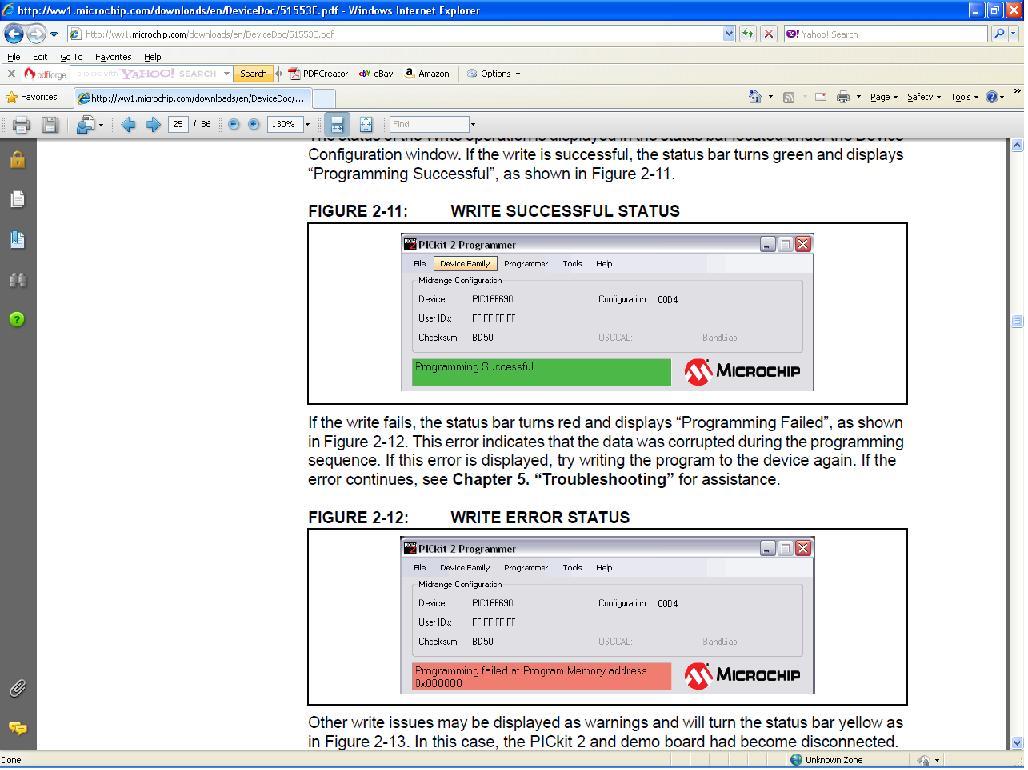Toggle the scrolling pages fit-width mode
1028x770 pixels.
336,124
